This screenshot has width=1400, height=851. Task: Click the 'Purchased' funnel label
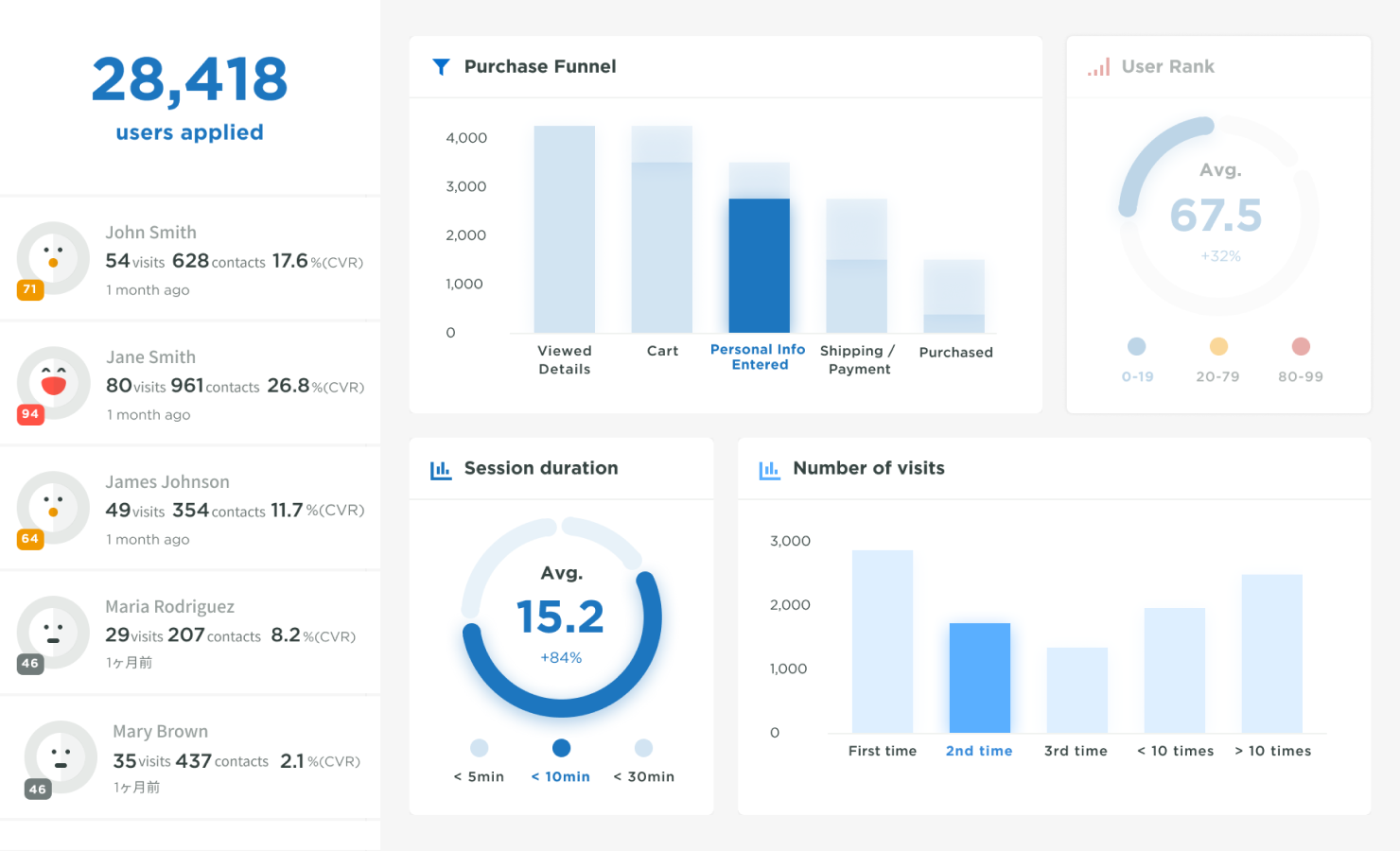(955, 353)
